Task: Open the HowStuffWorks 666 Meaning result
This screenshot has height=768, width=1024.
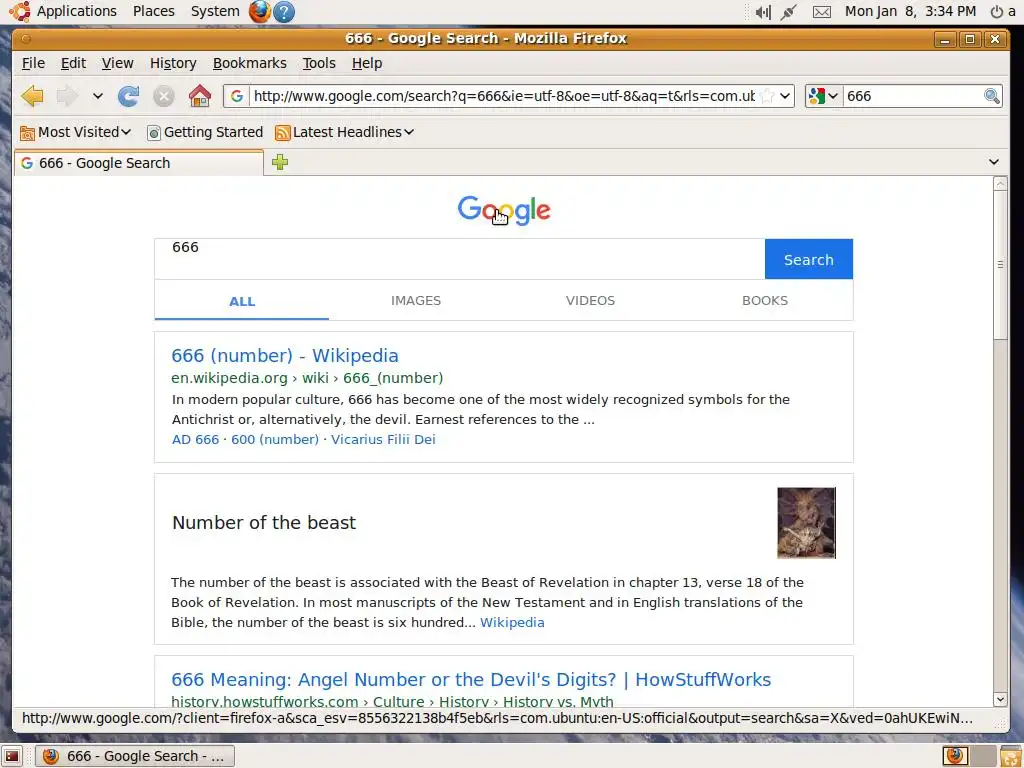Action: [471, 679]
